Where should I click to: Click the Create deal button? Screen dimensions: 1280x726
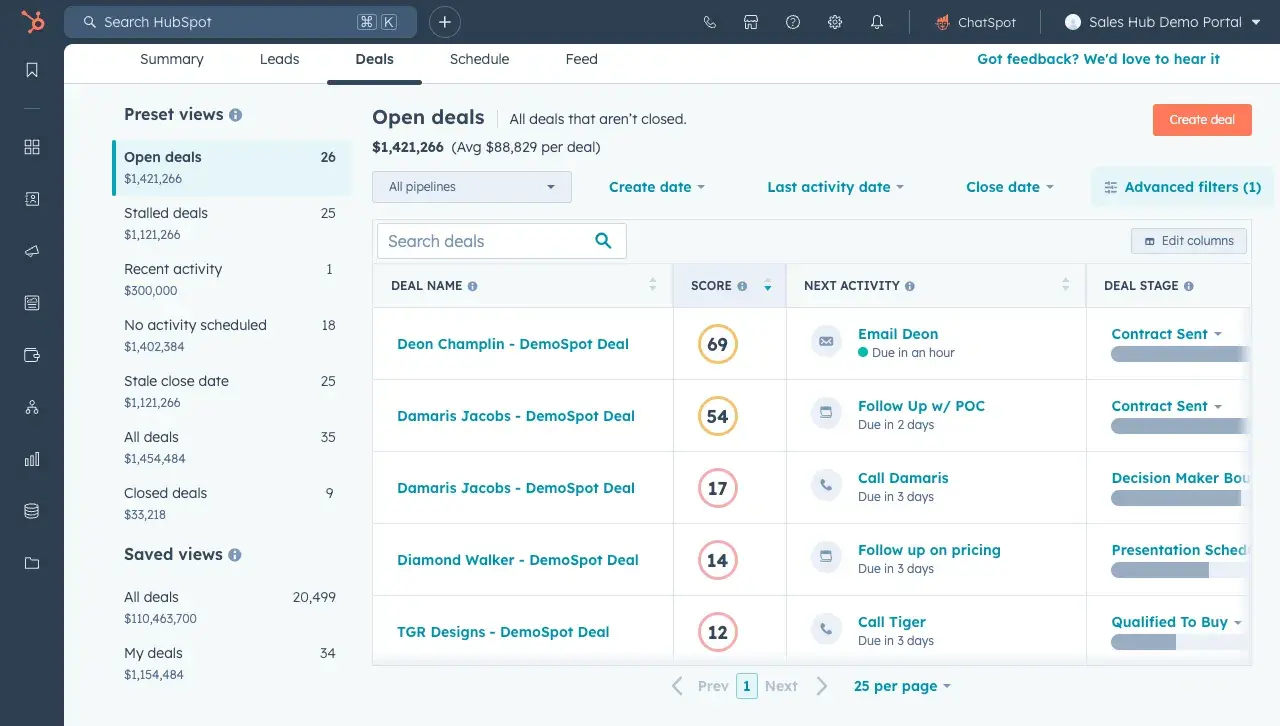click(x=1201, y=120)
